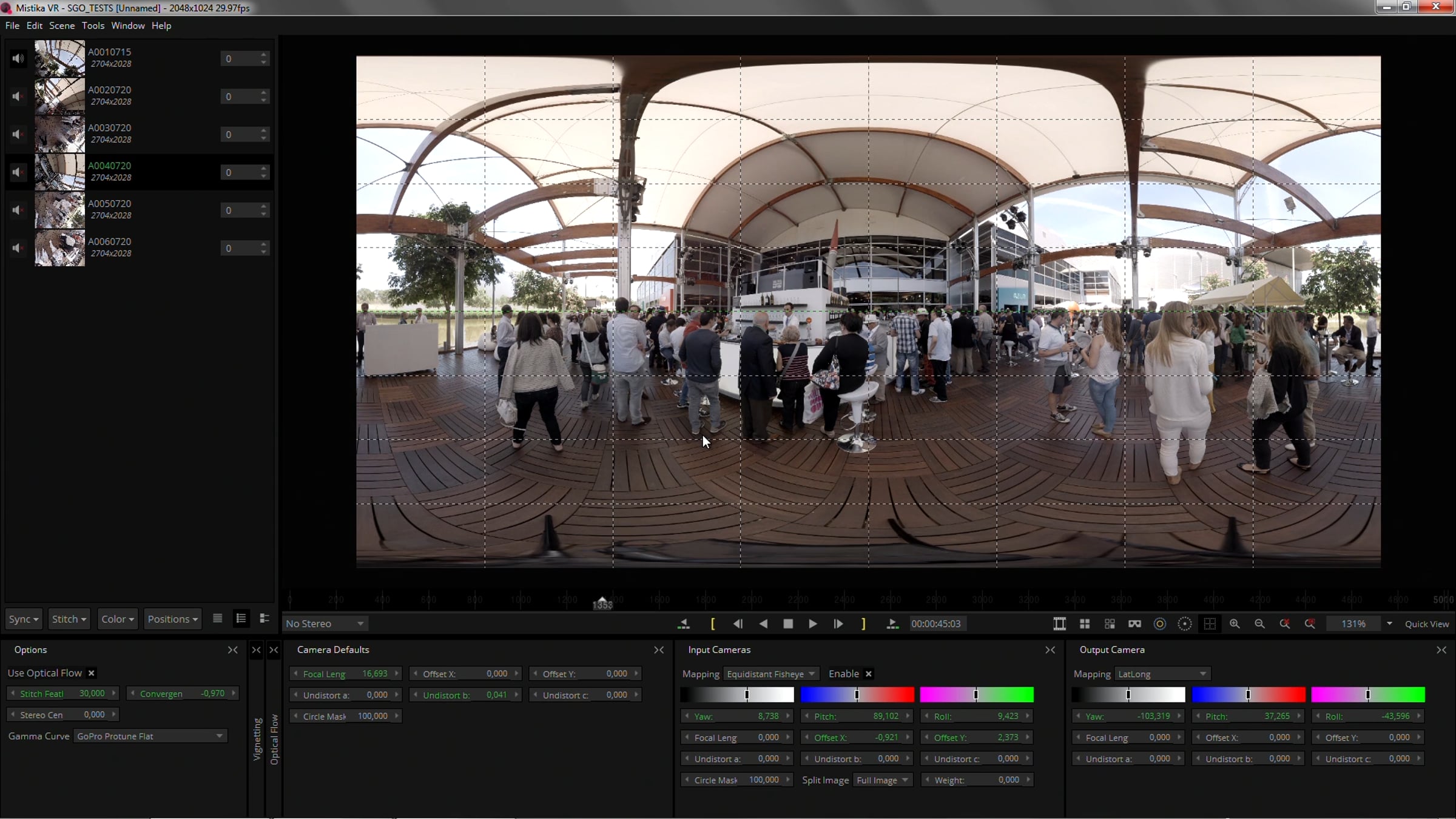This screenshot has height=819, width=1456.
Task: Click the zoom out magnifier icon
Action: (x=1259, y=624)
